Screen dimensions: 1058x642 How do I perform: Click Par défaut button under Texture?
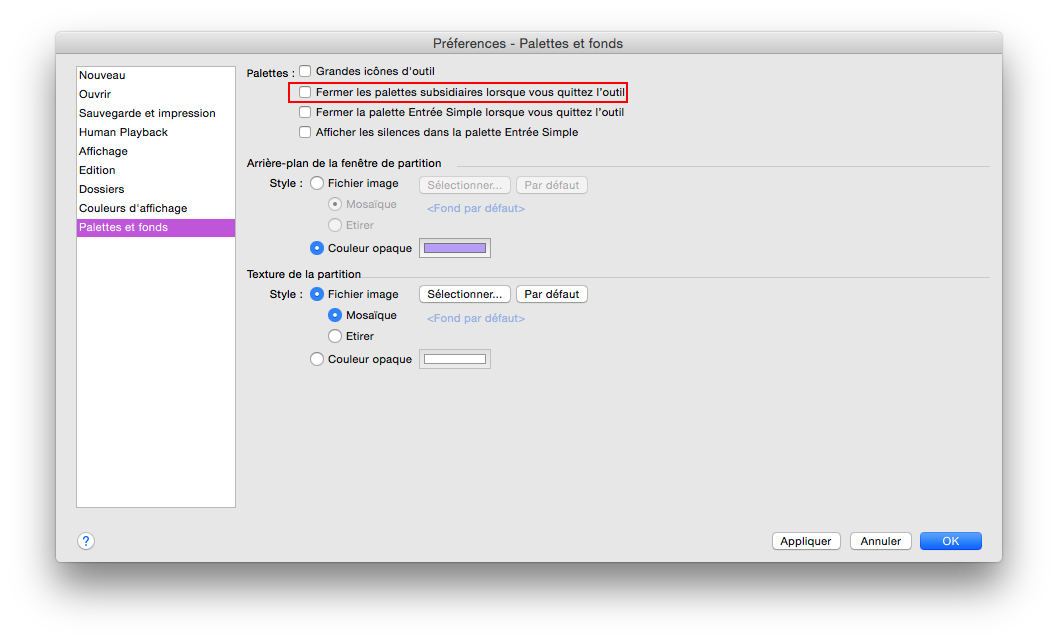click(x=552, y=294)
